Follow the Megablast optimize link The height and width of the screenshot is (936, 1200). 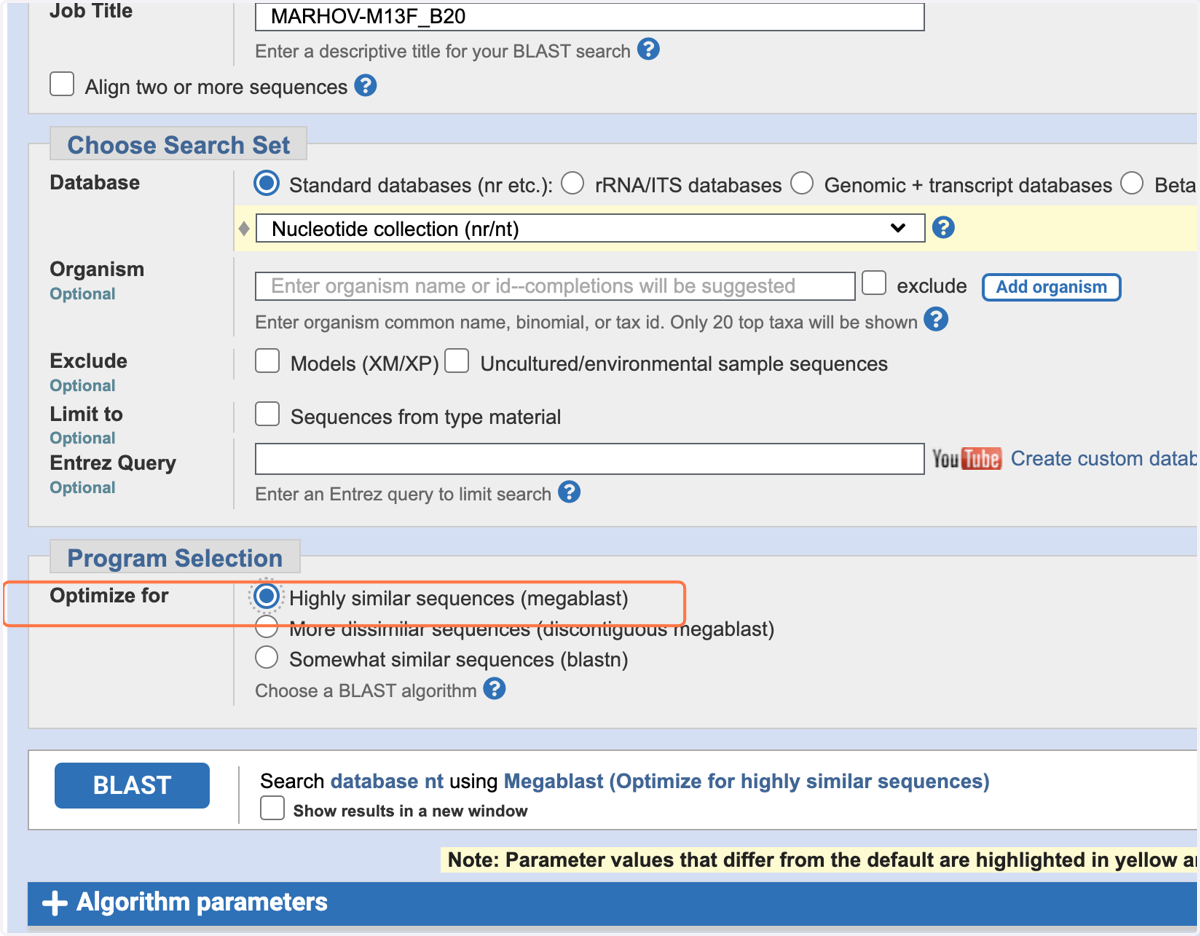pyautogui.click(x=746, y=781)
